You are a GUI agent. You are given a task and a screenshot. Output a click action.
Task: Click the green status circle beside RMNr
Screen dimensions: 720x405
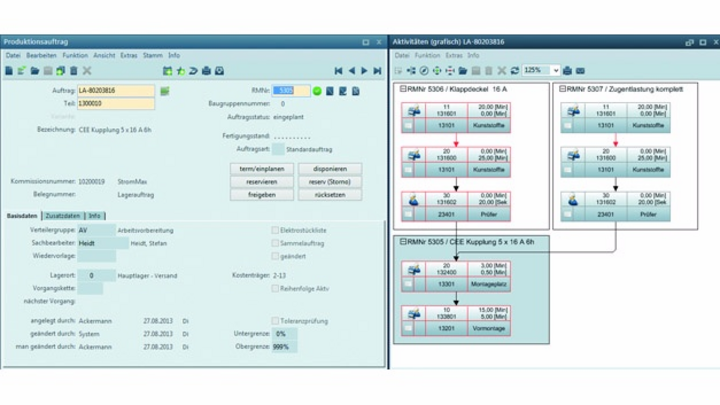point(317,91)
